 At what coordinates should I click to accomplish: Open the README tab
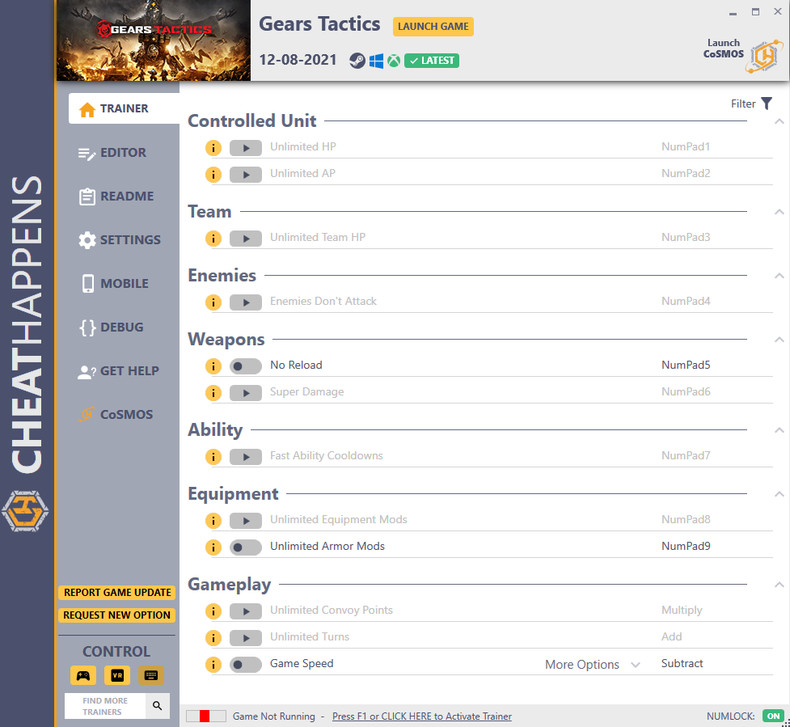[118, 196]
